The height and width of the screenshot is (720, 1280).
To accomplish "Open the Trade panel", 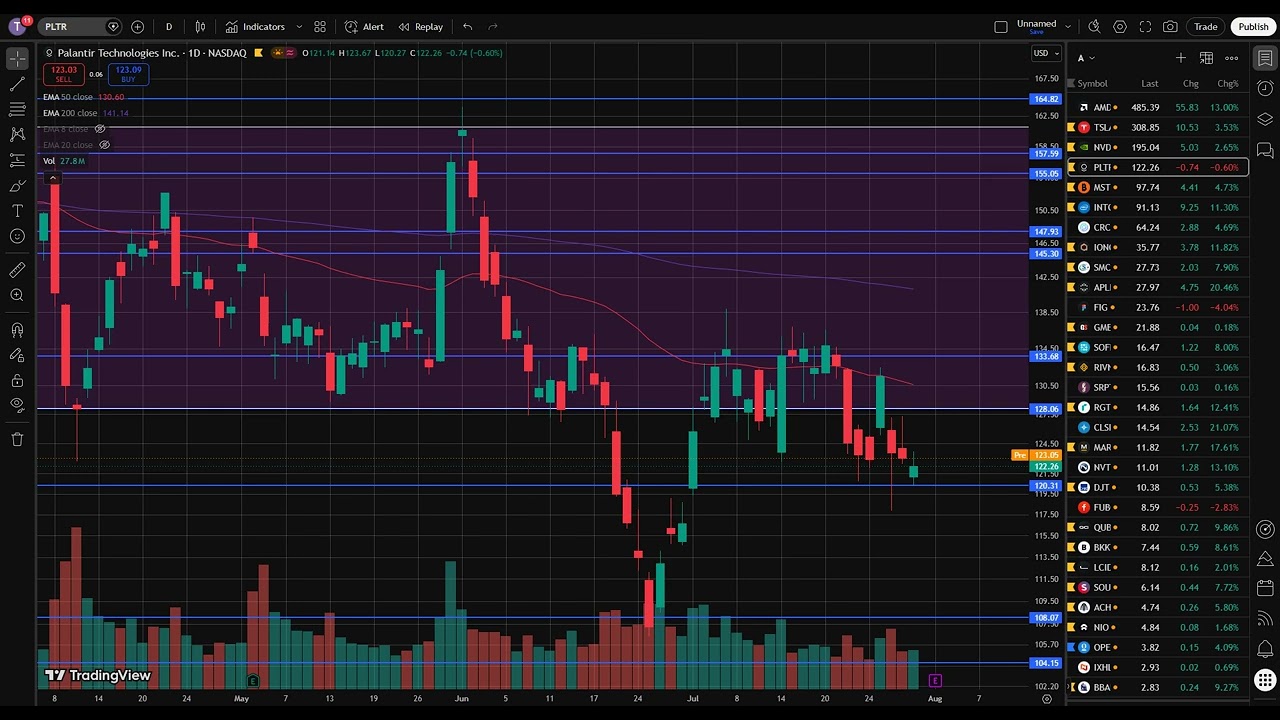I will (x=1206, y=27).
